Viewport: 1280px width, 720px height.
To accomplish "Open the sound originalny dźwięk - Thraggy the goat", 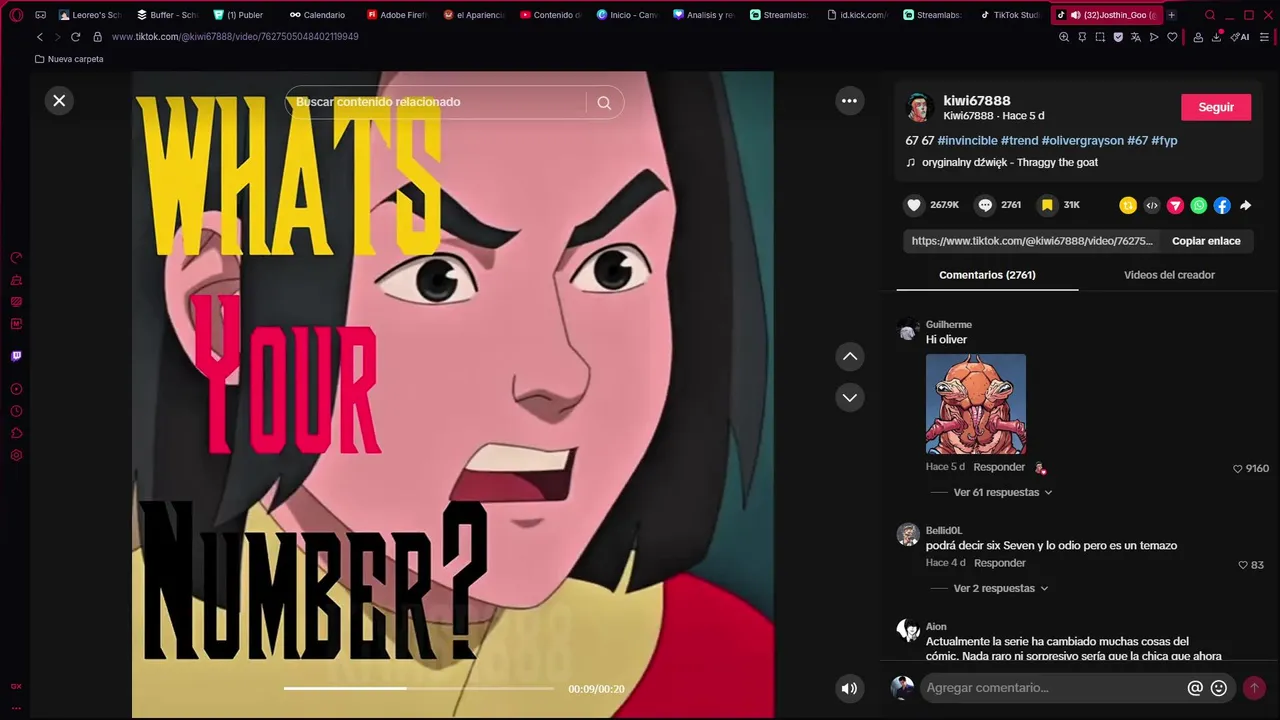I will pos(1010,162).
